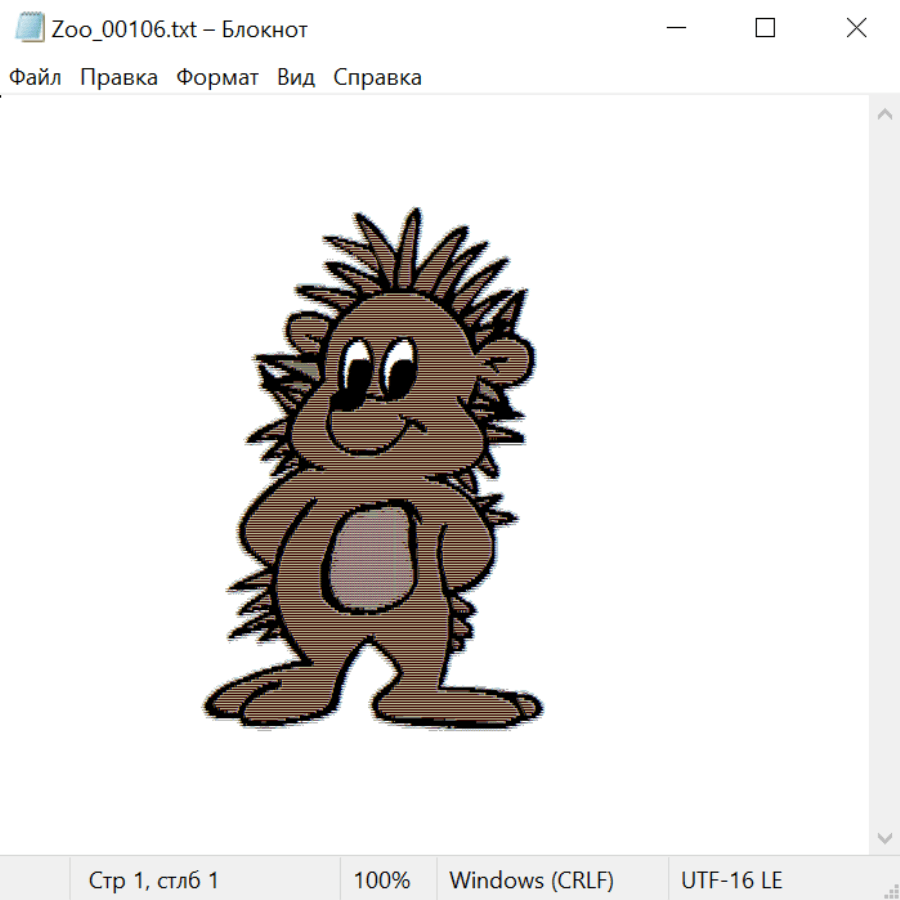Click the scroll up arrow

(x=884, y=114)
